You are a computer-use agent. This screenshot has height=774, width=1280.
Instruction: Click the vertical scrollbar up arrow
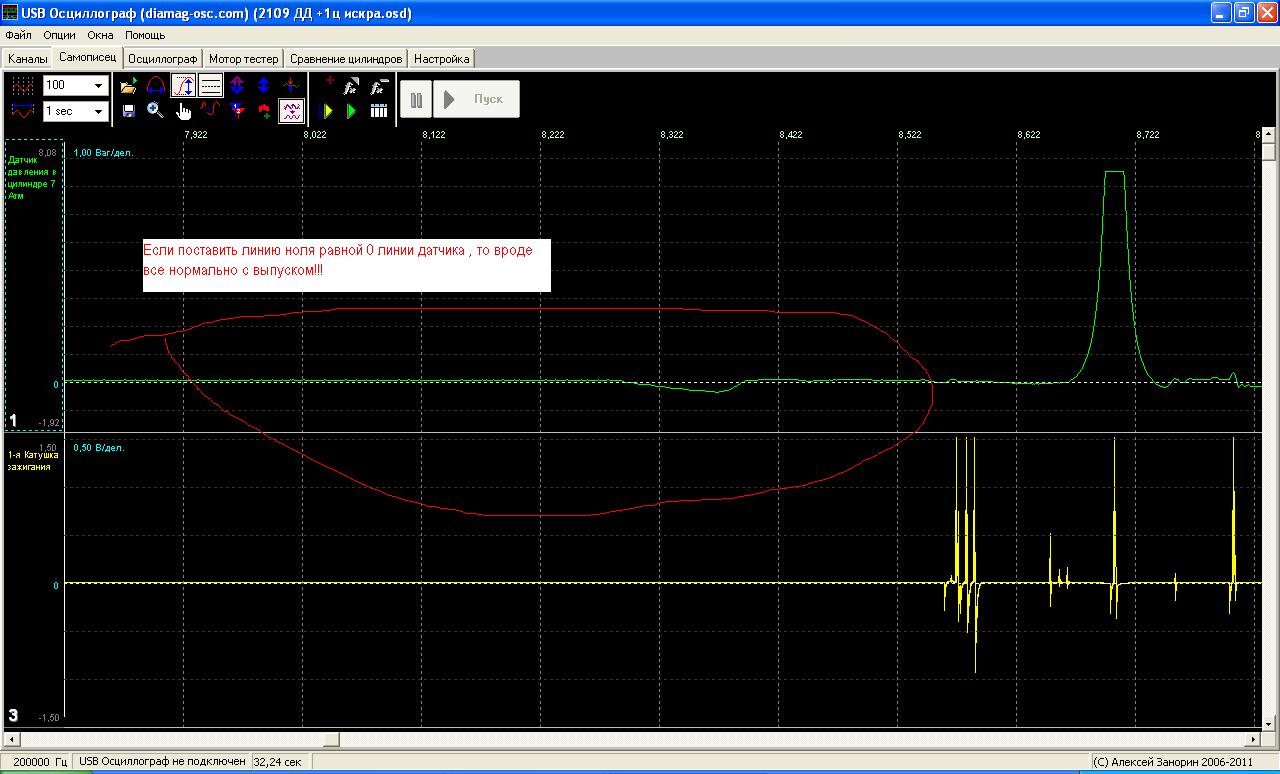pyautogui.click(x=1270, y=136)
